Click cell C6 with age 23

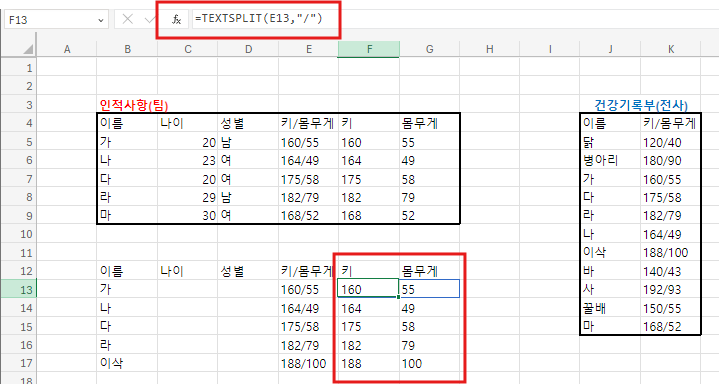pos(188,161)
